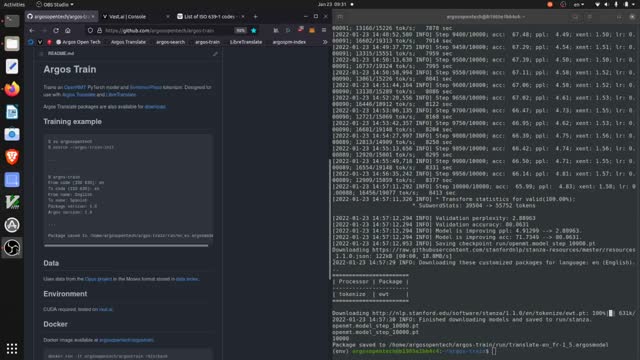This screenshot has height=360, width=640.
Task: Open the Brave browser dock icon
Action: click(12, 157)
